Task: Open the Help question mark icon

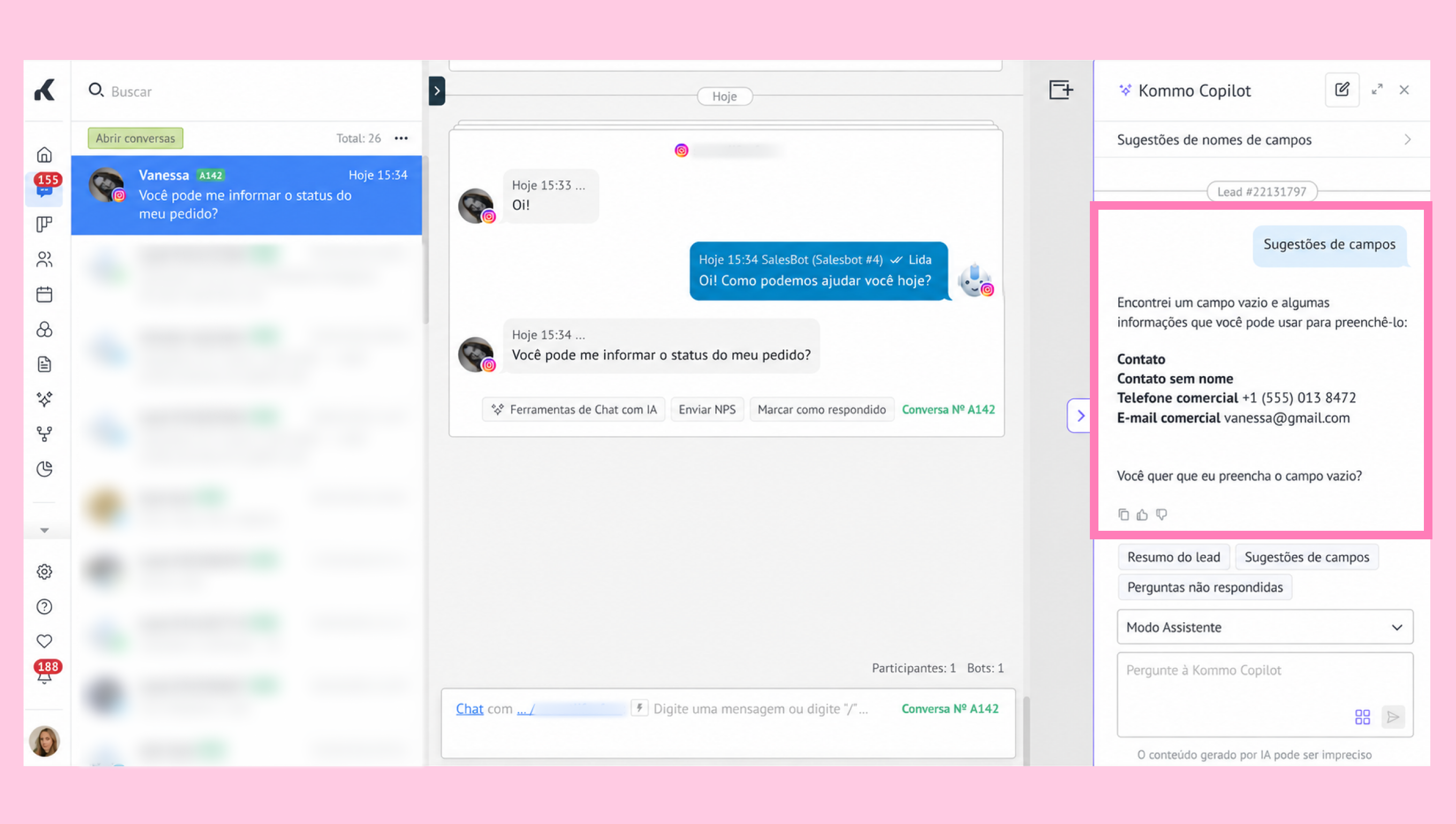Action: [x=44, y=607]
